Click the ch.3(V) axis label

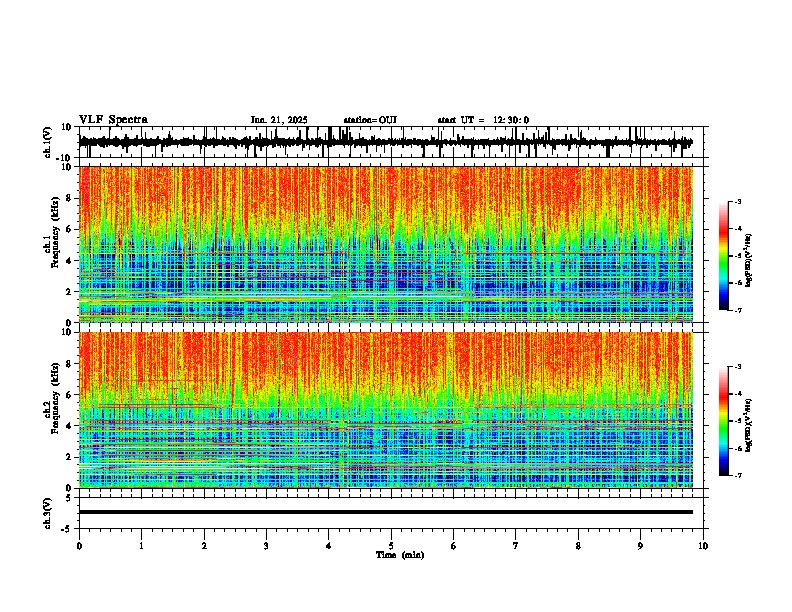(48, 513)
